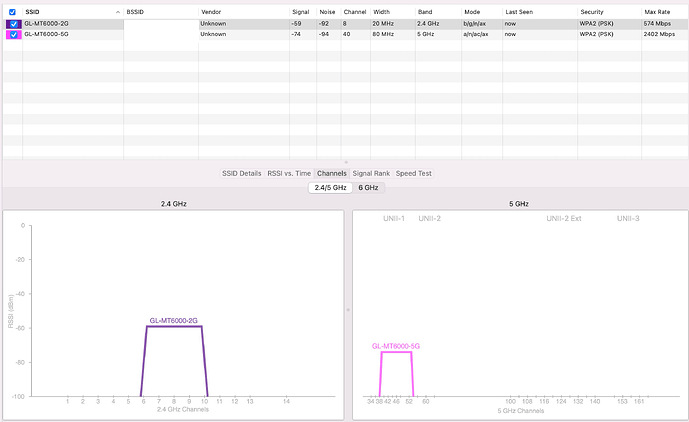Sort by Channel column header
Screen dimensions: 689x422
(355, 12)
